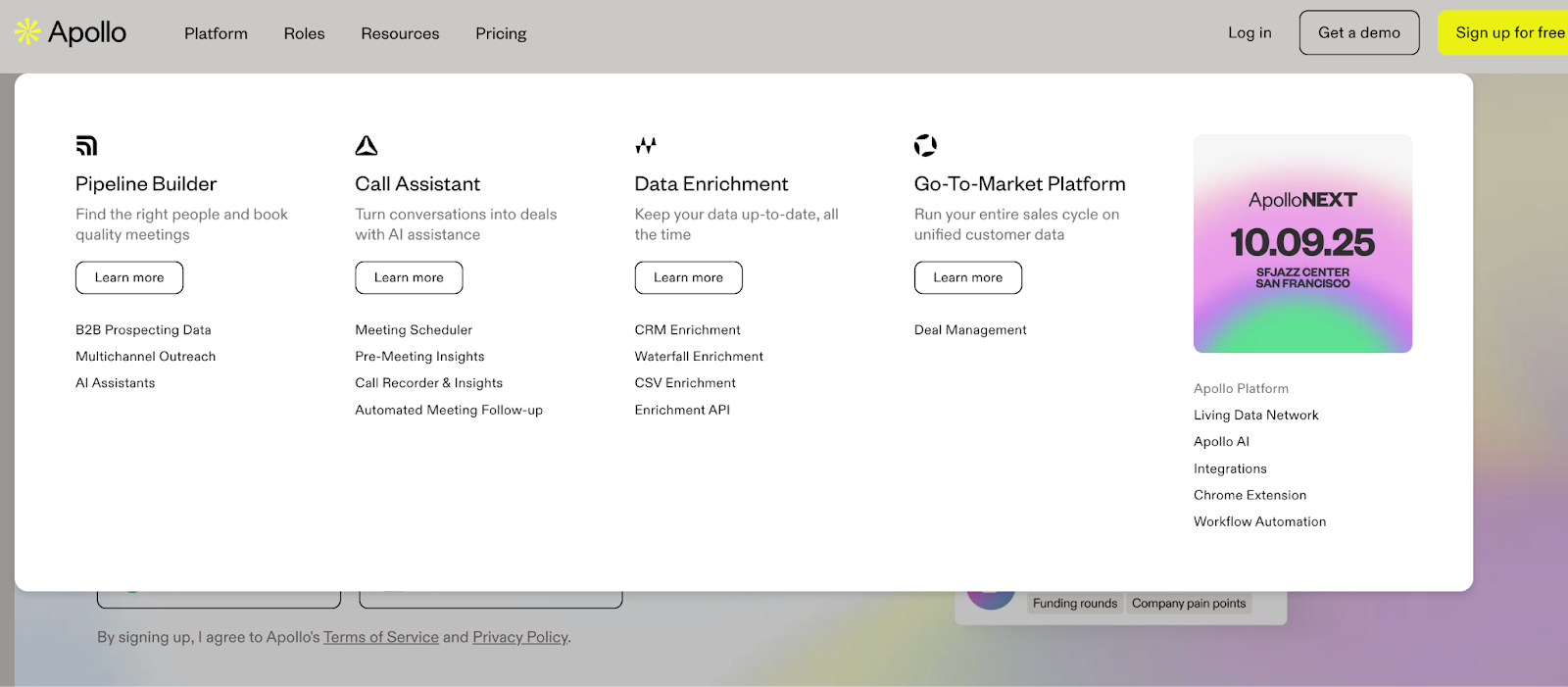
Task: Click the Sign up for free button
Action: click(1504, 32)
